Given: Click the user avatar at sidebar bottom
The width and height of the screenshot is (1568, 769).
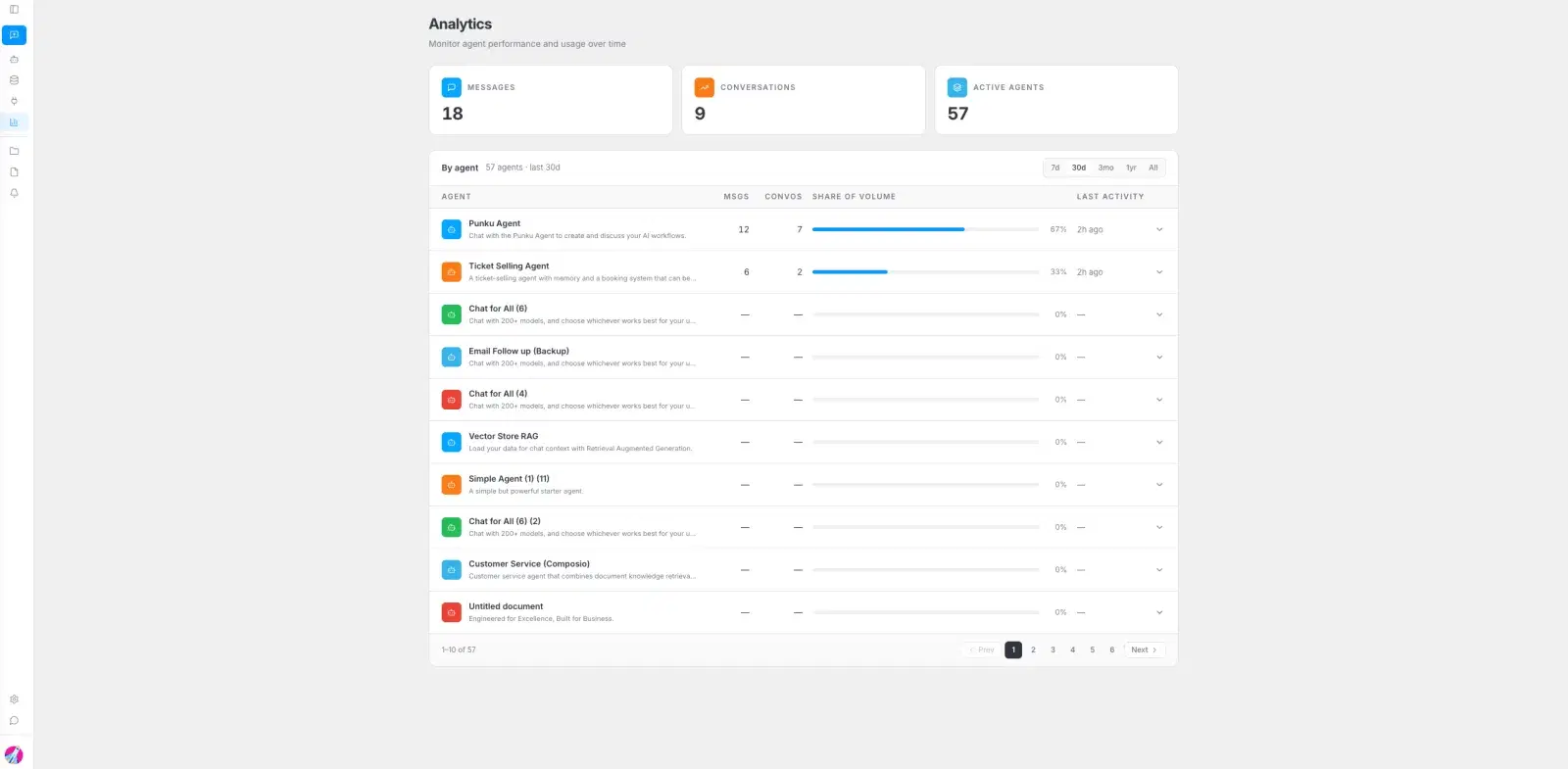Looking at the screenshot, I should point(14,755).
